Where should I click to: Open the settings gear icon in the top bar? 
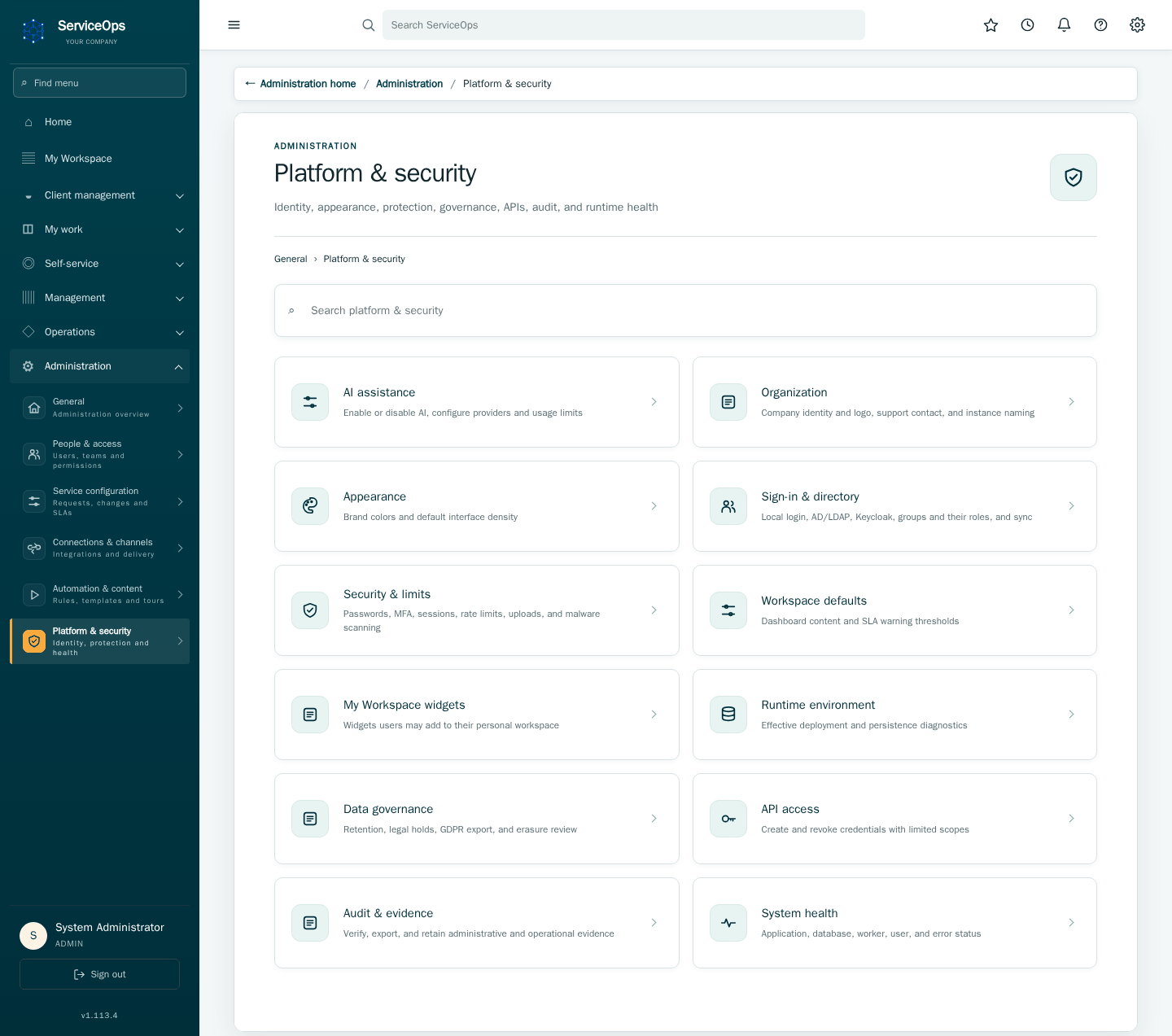(1137, 25)
